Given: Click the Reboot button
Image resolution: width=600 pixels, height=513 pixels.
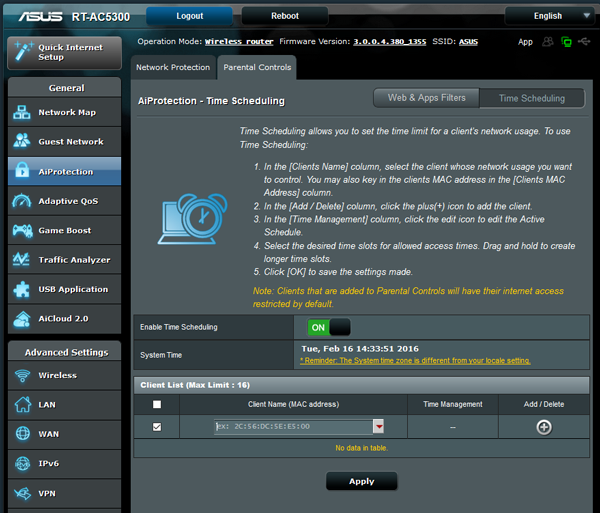Looking at the screenshot, I should point(285,16).
